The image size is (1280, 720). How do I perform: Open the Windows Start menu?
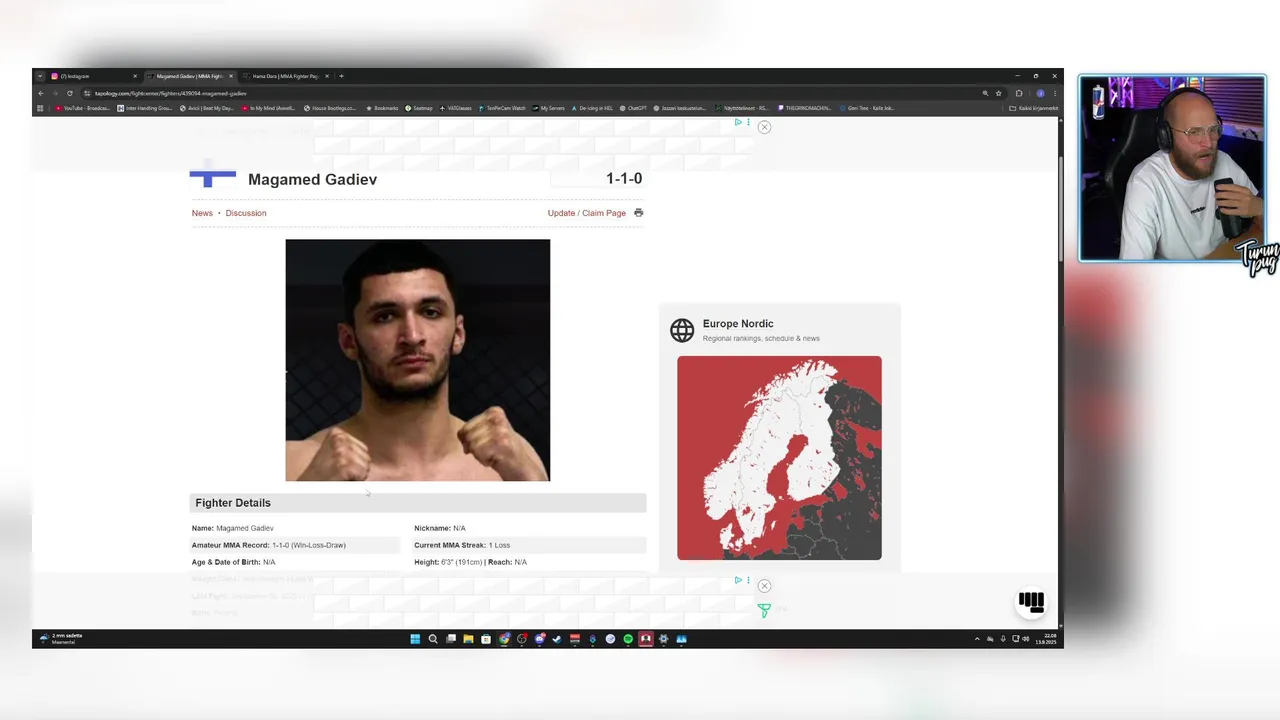[x=415, y=639]
